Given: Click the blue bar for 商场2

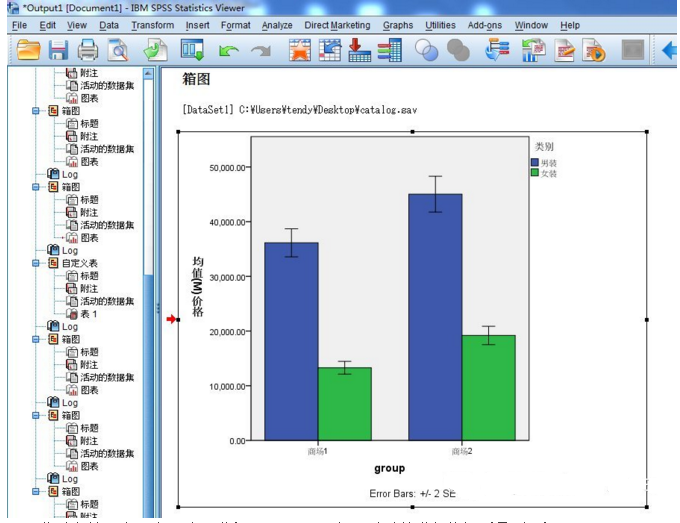Looking at the screenshot, I should 435,316.
